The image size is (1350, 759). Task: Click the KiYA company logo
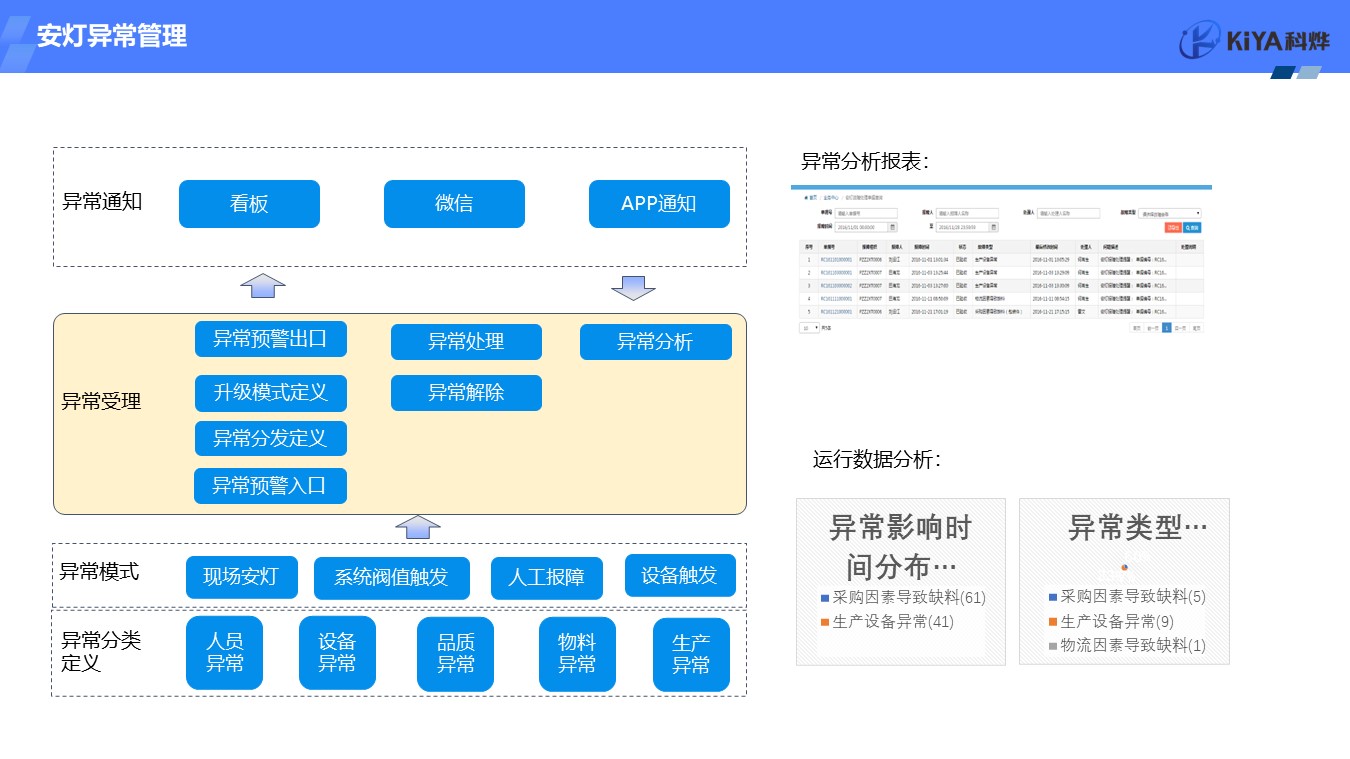(x=1254, y=41)
